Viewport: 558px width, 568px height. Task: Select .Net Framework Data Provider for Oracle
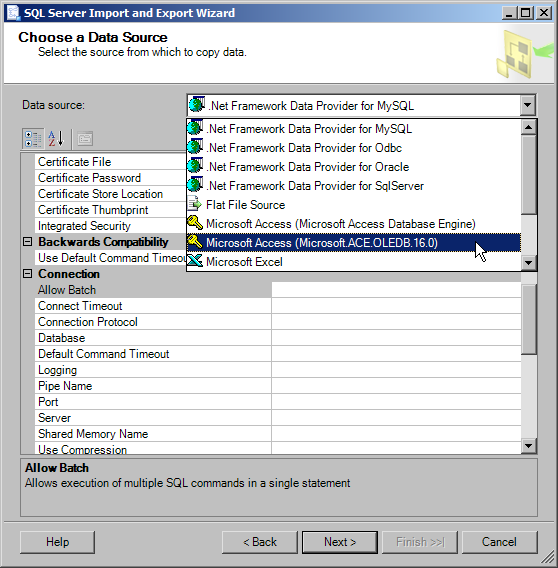(354, 167)
